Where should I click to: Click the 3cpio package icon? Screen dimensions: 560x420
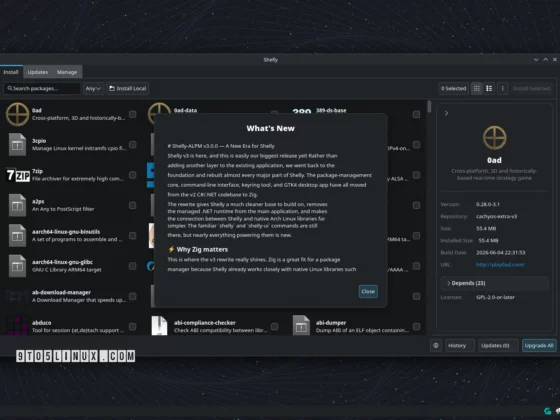[17, 145]
